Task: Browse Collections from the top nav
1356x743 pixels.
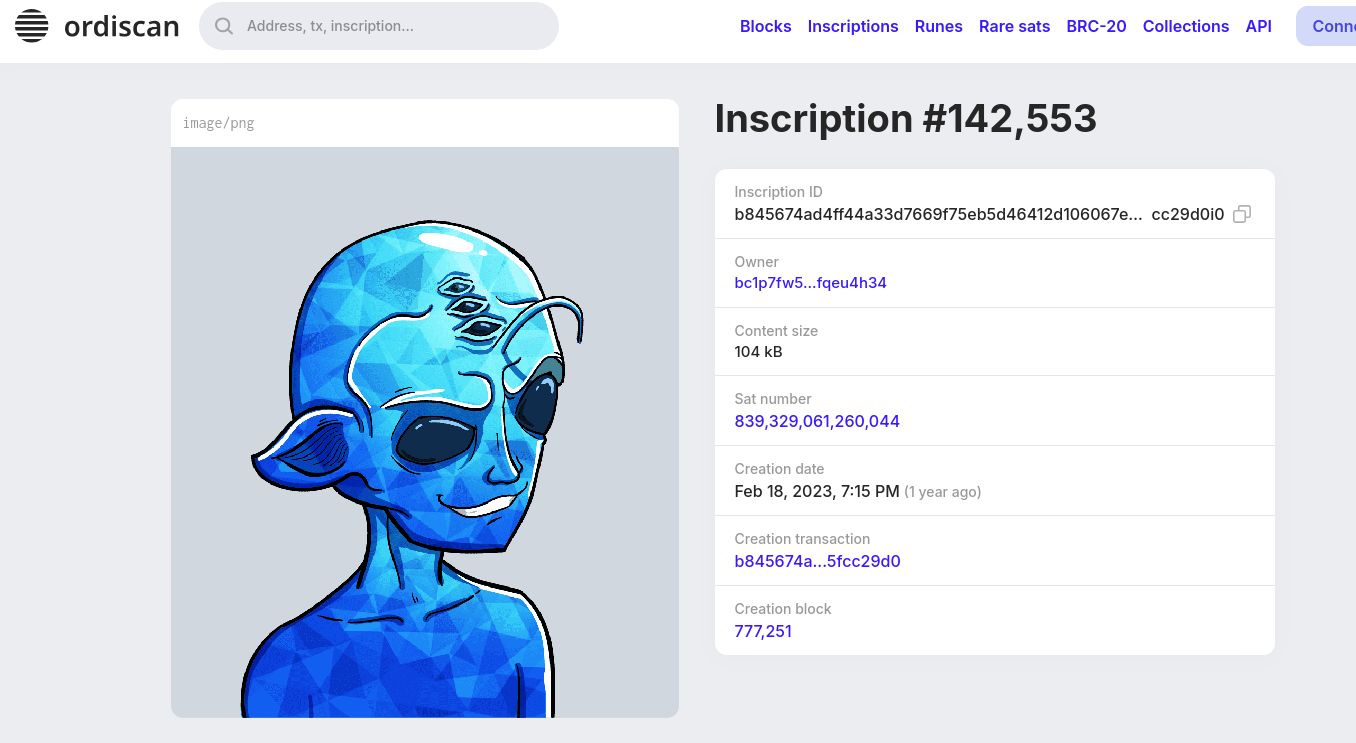Action: pos(1185,26)
